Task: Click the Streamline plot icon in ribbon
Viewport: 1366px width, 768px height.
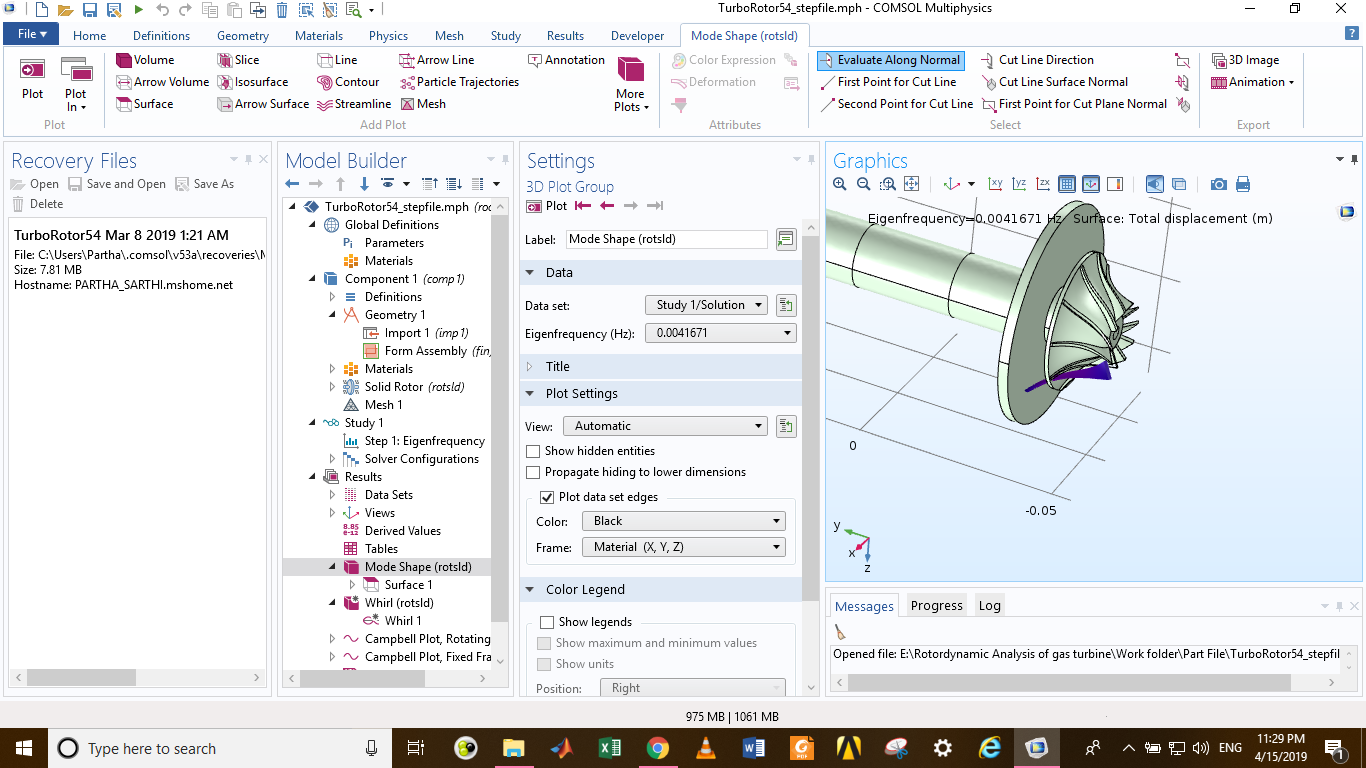Action: (x=325, y=104)
